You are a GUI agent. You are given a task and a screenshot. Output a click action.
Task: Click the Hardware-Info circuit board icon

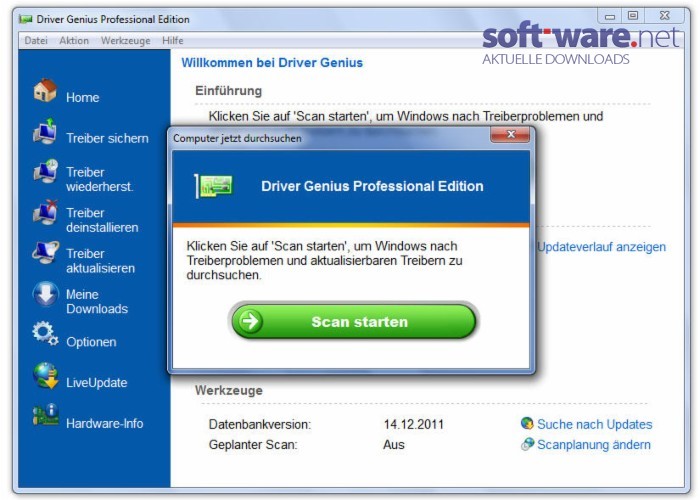[46, 415]
